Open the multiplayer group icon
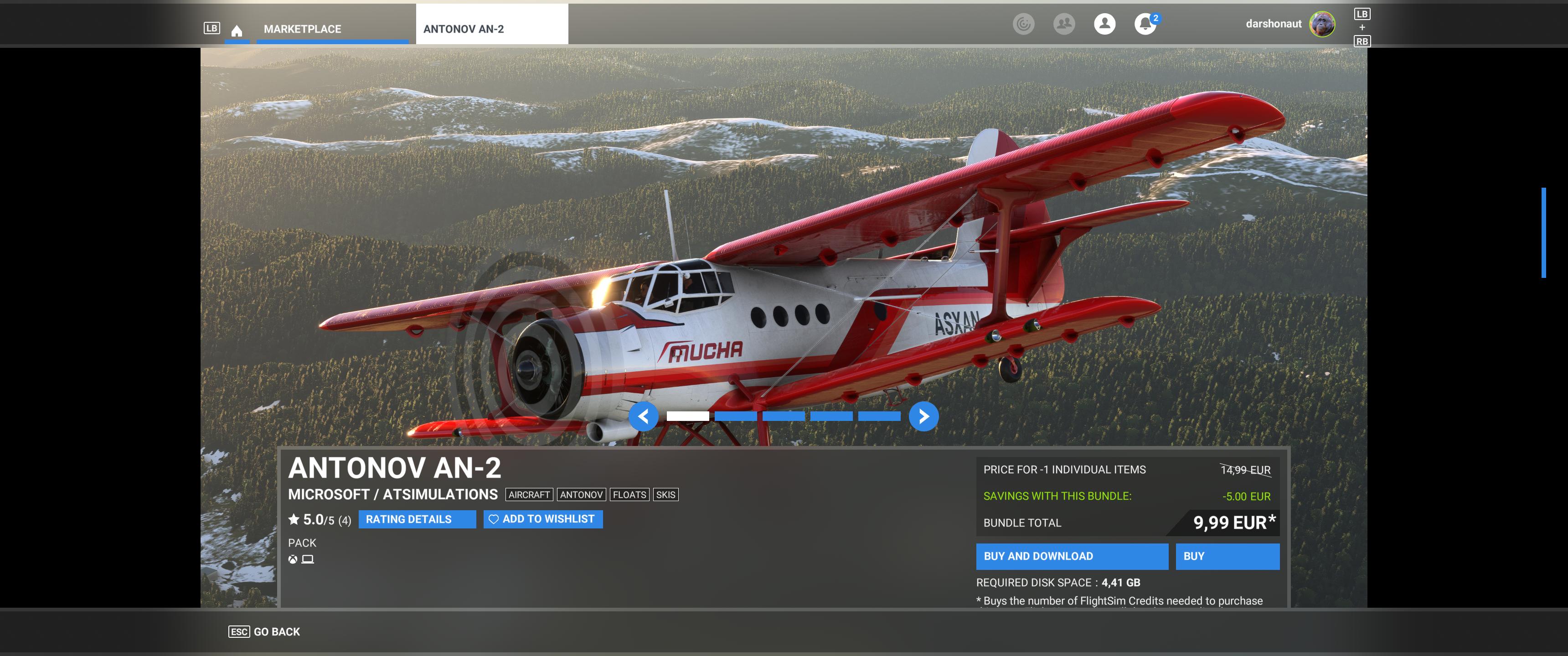 [x=1064, y=24]
